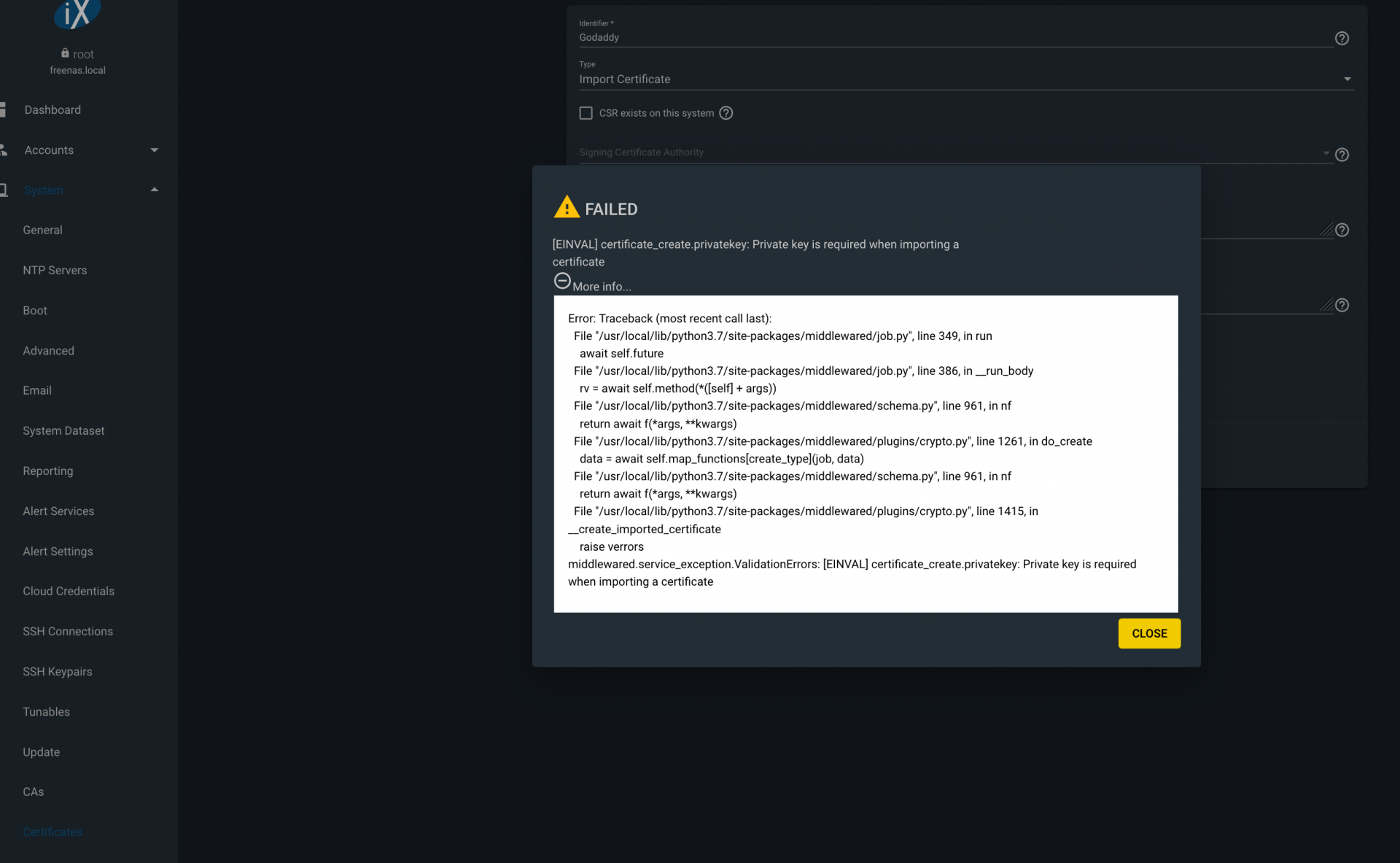Open System Dataset page
Screen dimensions: 1400x863
point(63,430)
